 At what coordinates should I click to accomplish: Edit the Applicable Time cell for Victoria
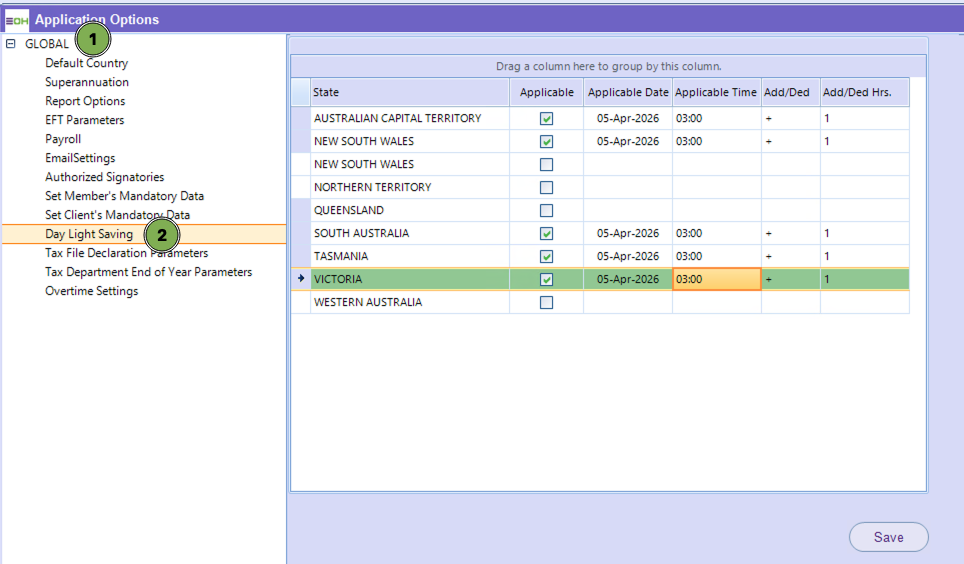coord(716,280)
